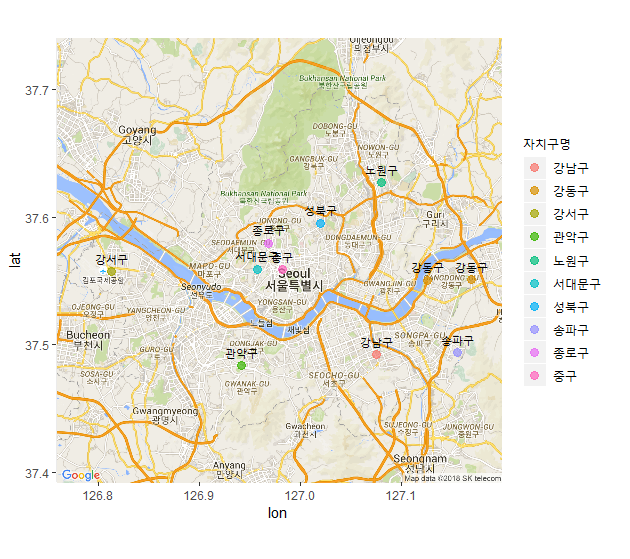Click the 127.0 longitude tick label
This screenshot has height=559, width=630.
(300, 496)
